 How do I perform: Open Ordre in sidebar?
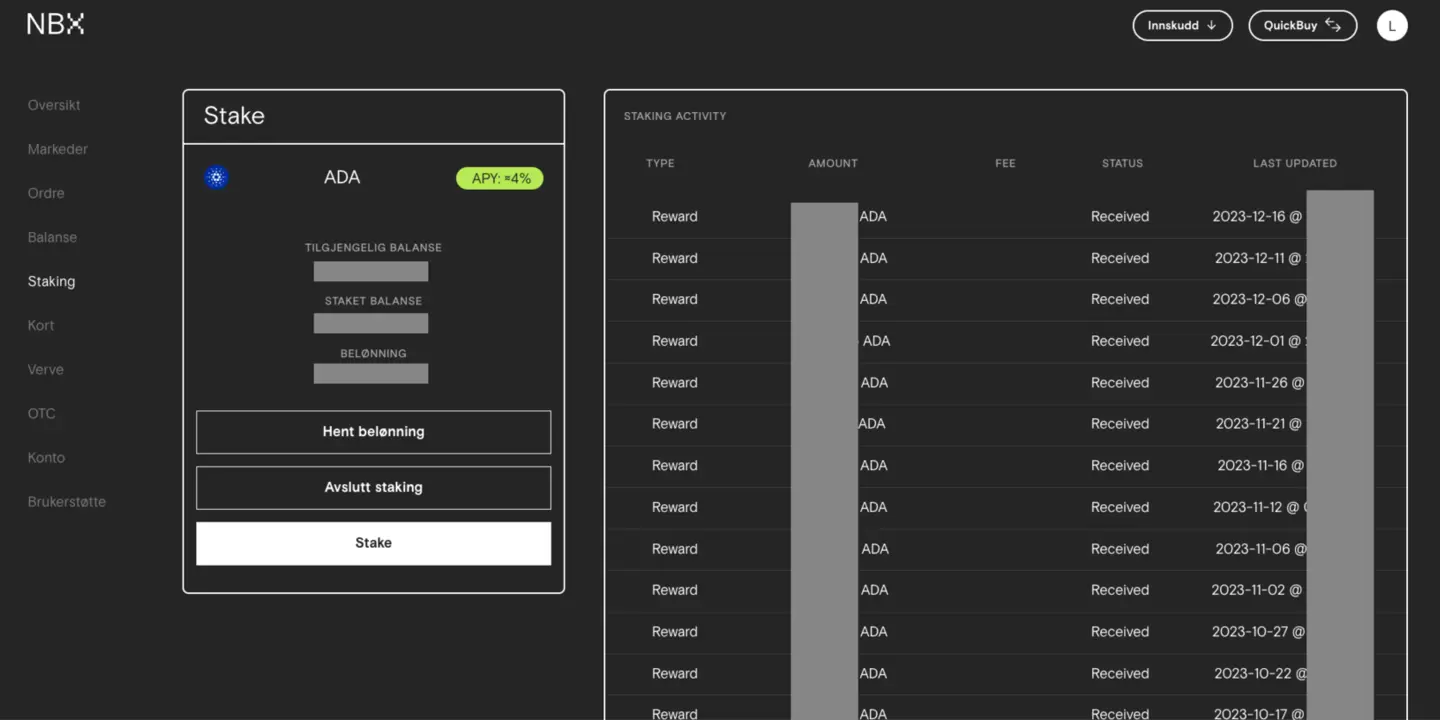[x=46, y=193]
